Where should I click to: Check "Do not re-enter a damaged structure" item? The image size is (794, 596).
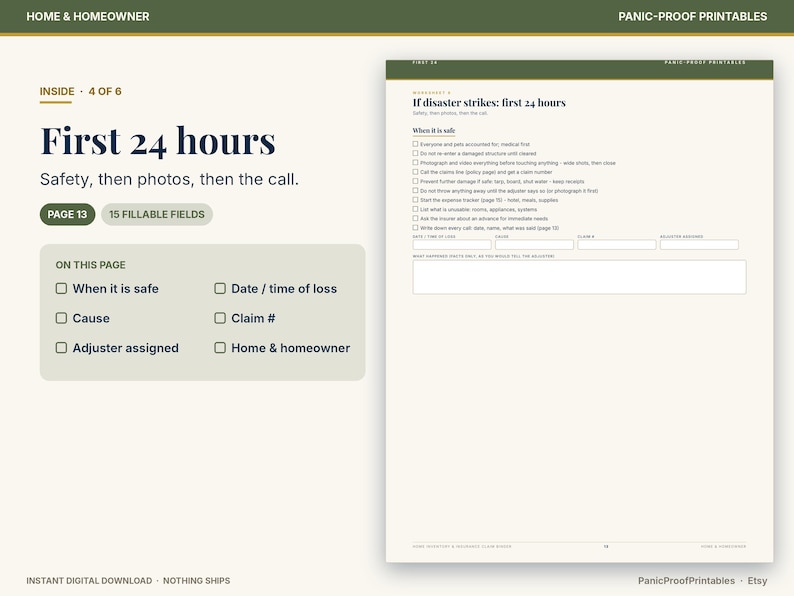point(415,153)
